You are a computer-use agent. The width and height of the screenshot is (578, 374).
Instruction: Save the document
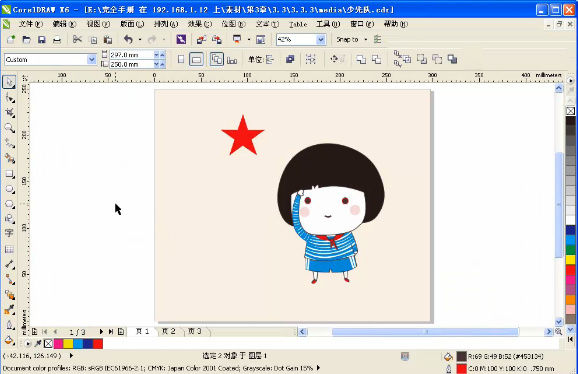pos(42,39)
